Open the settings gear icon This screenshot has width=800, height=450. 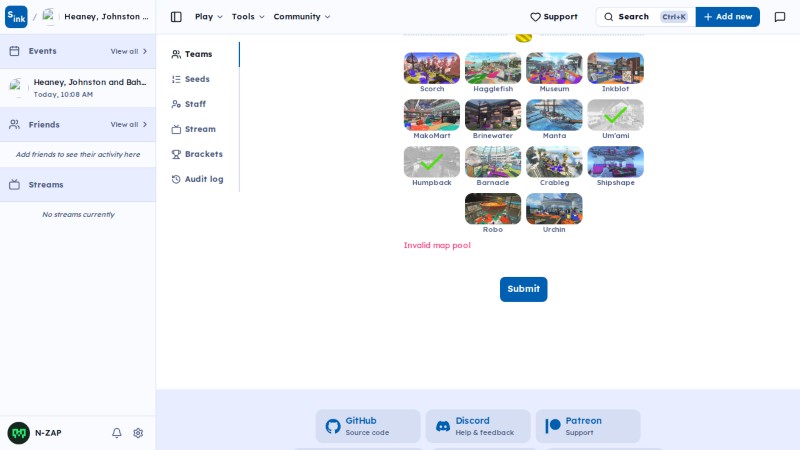138,433
